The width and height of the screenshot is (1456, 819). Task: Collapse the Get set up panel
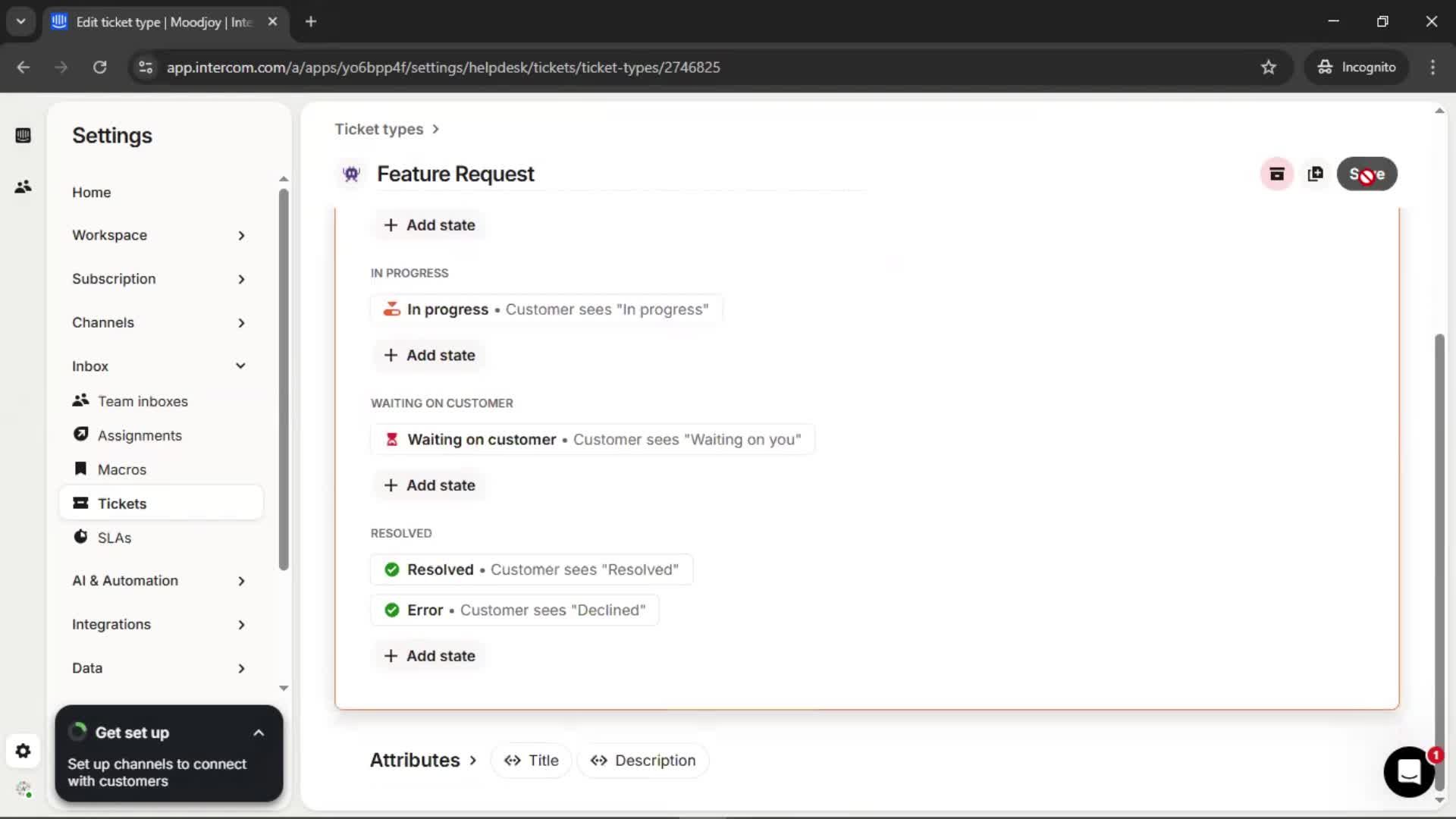(x=259, y=733)
